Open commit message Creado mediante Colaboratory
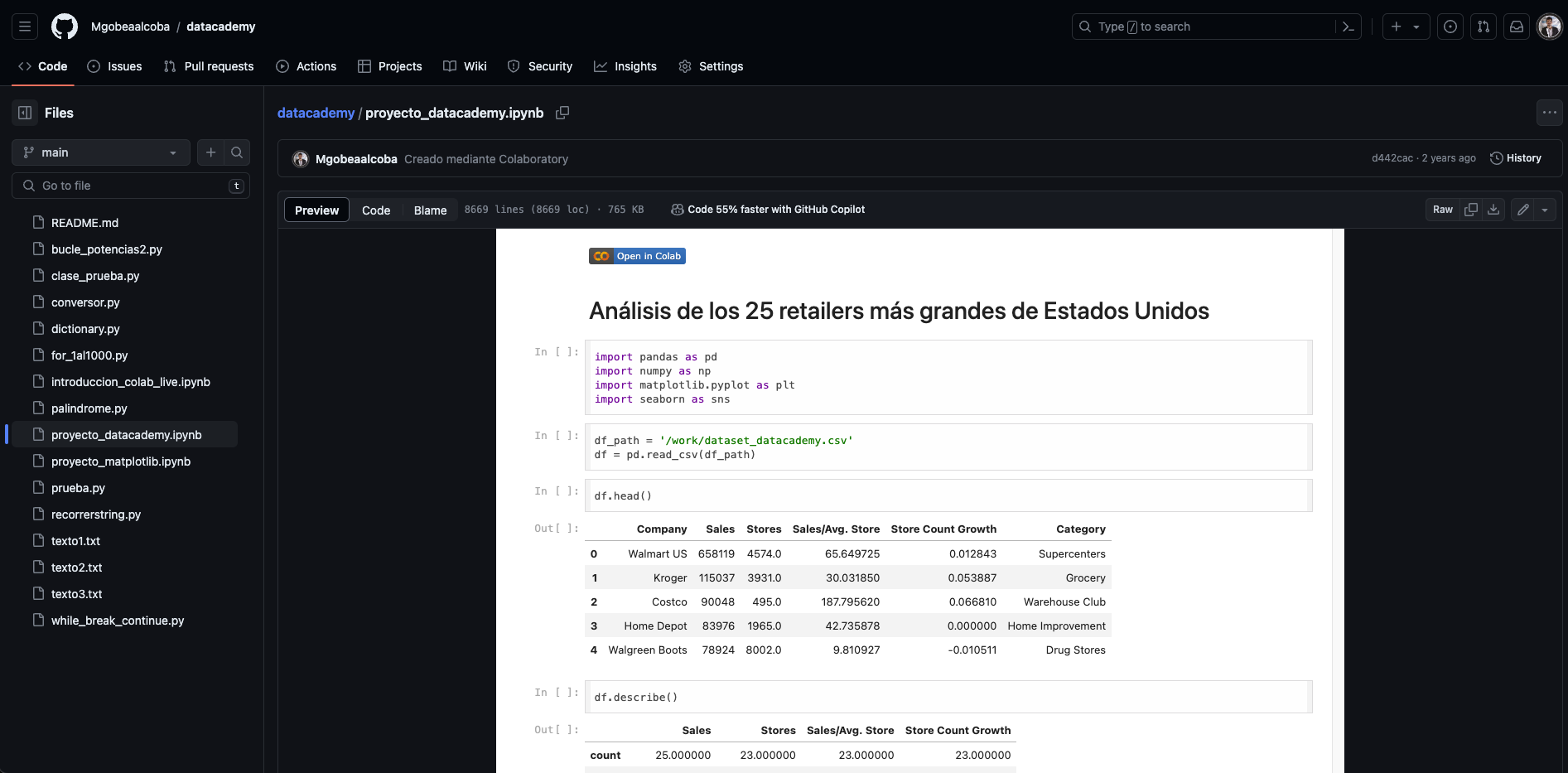The height and width of the screenshot is (773, 1568). pyautogui.click(x=486, y=159)
